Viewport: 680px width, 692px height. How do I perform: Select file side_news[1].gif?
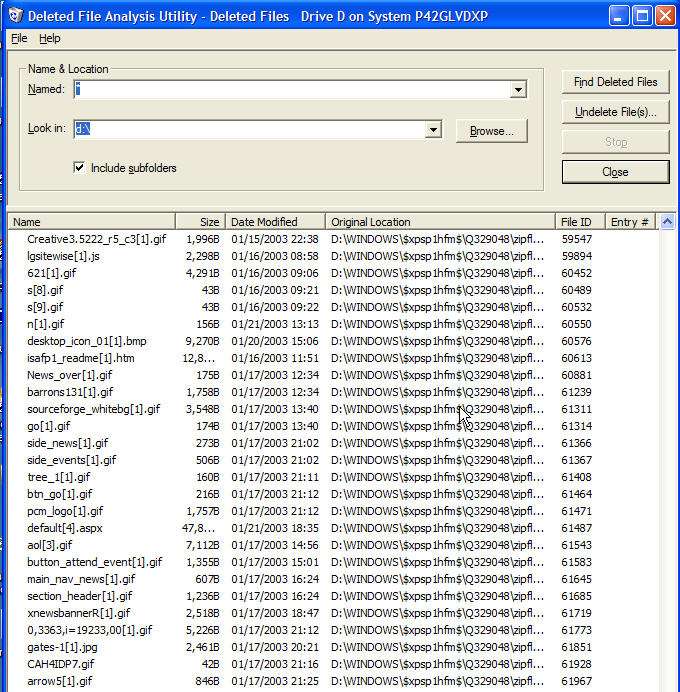[68, 443]
